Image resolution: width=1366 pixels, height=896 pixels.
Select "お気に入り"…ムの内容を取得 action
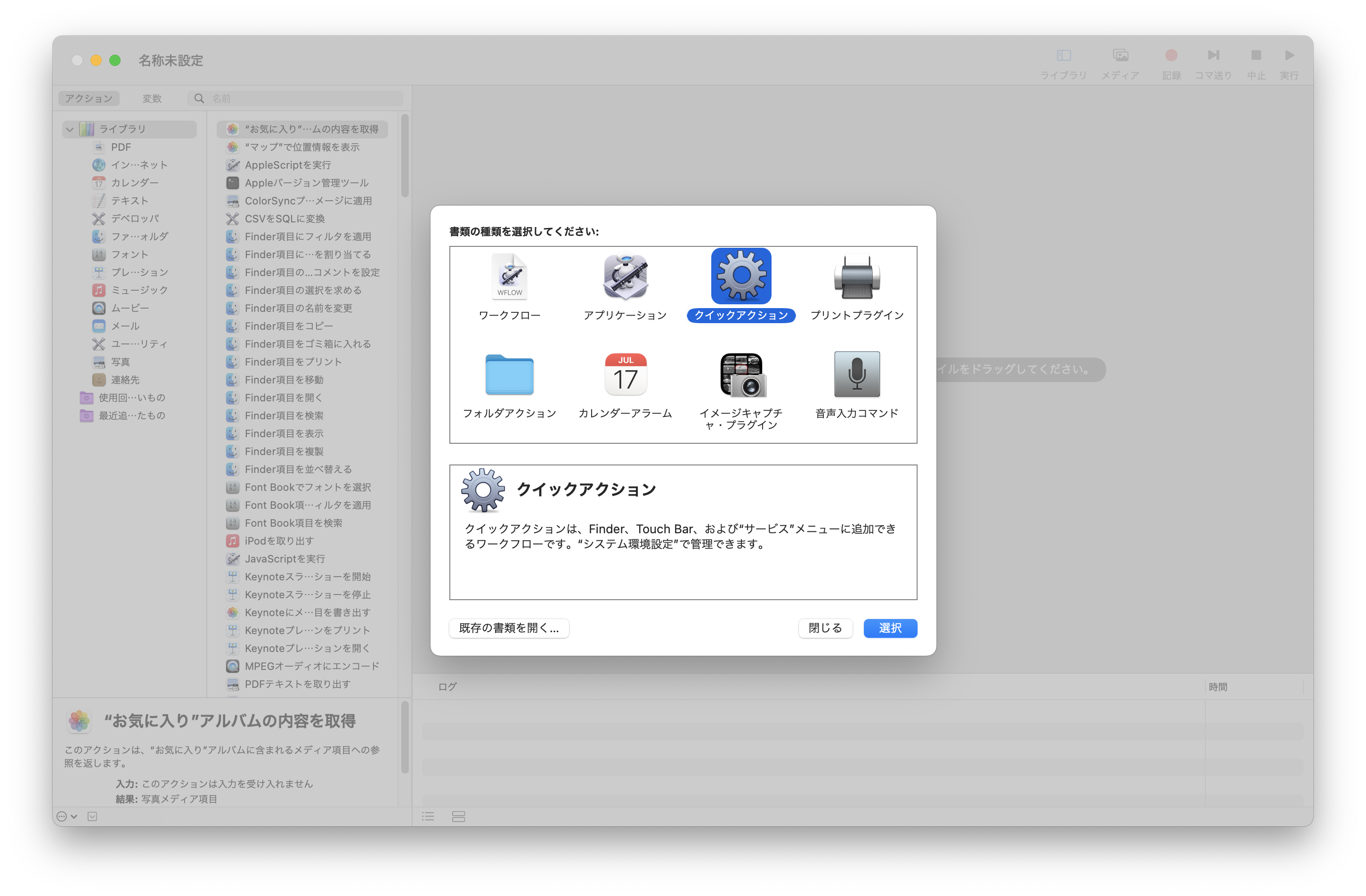point(302,129)
